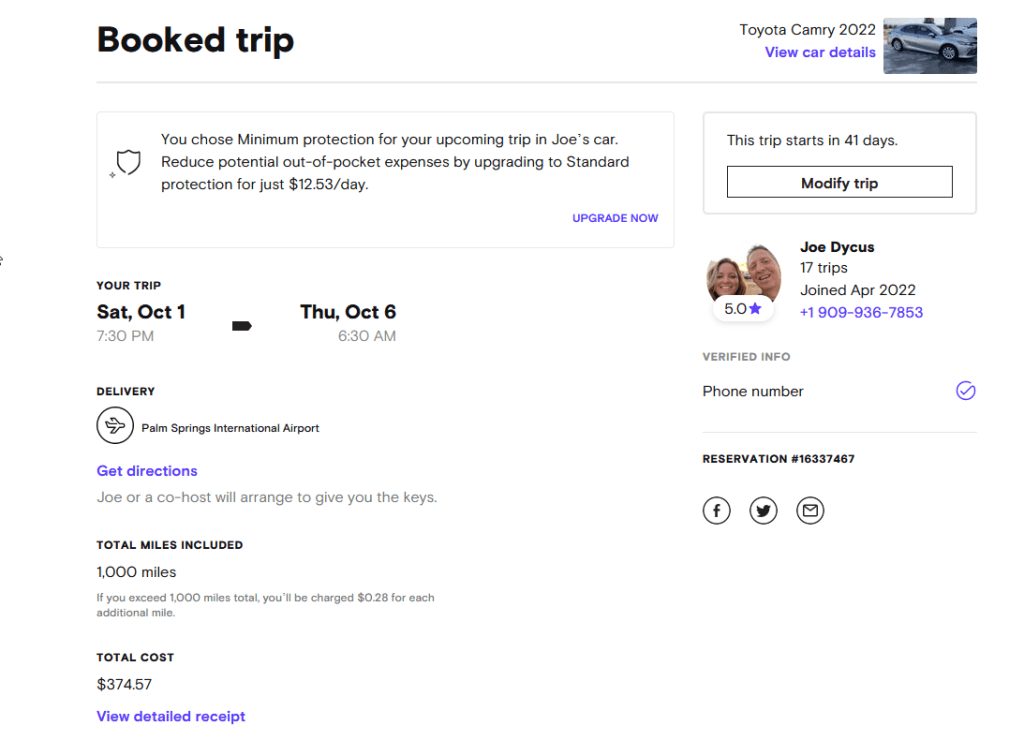Click Palm Springs International Airport location text
Image resolution: width=1024 pixels, height=755 pixels.
point(230,428)
